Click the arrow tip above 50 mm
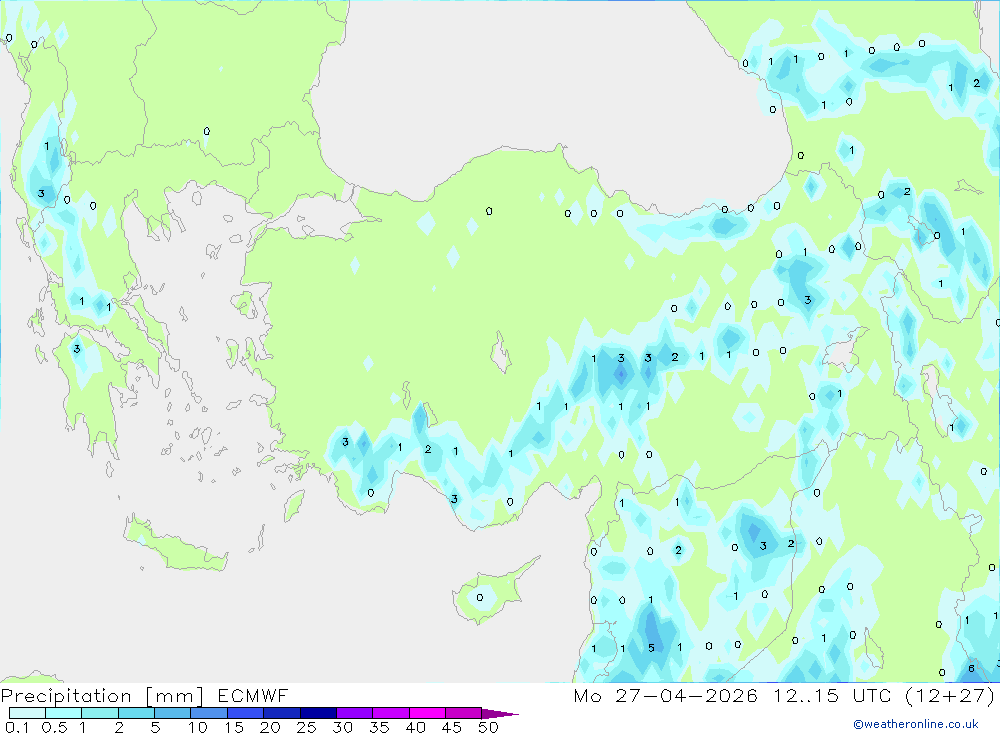The image size is (1000, 733). click(x=500, y=714)
